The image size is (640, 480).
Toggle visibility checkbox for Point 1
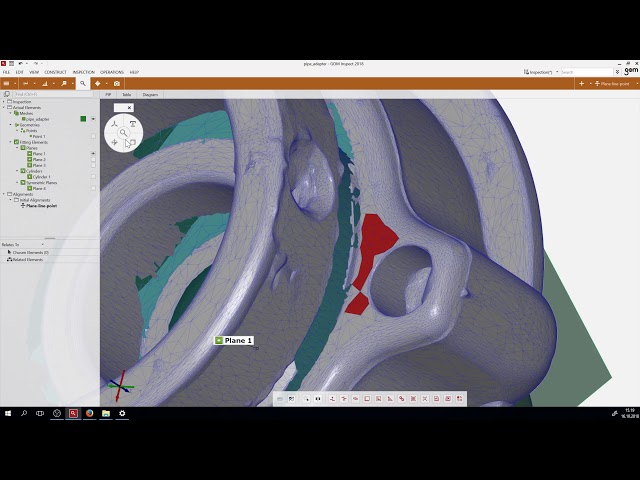click(x=93, y=136)
